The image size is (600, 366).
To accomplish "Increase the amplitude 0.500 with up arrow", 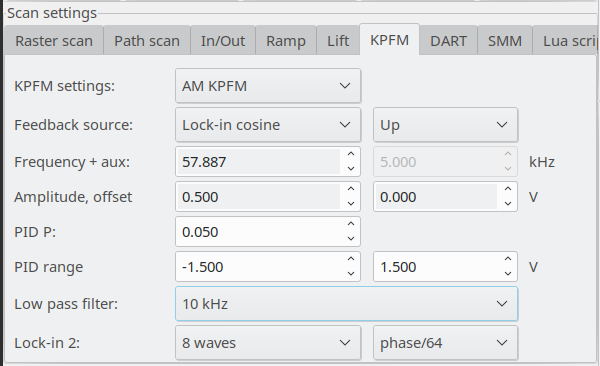I will pyautogui.click(x=351, y=189).
